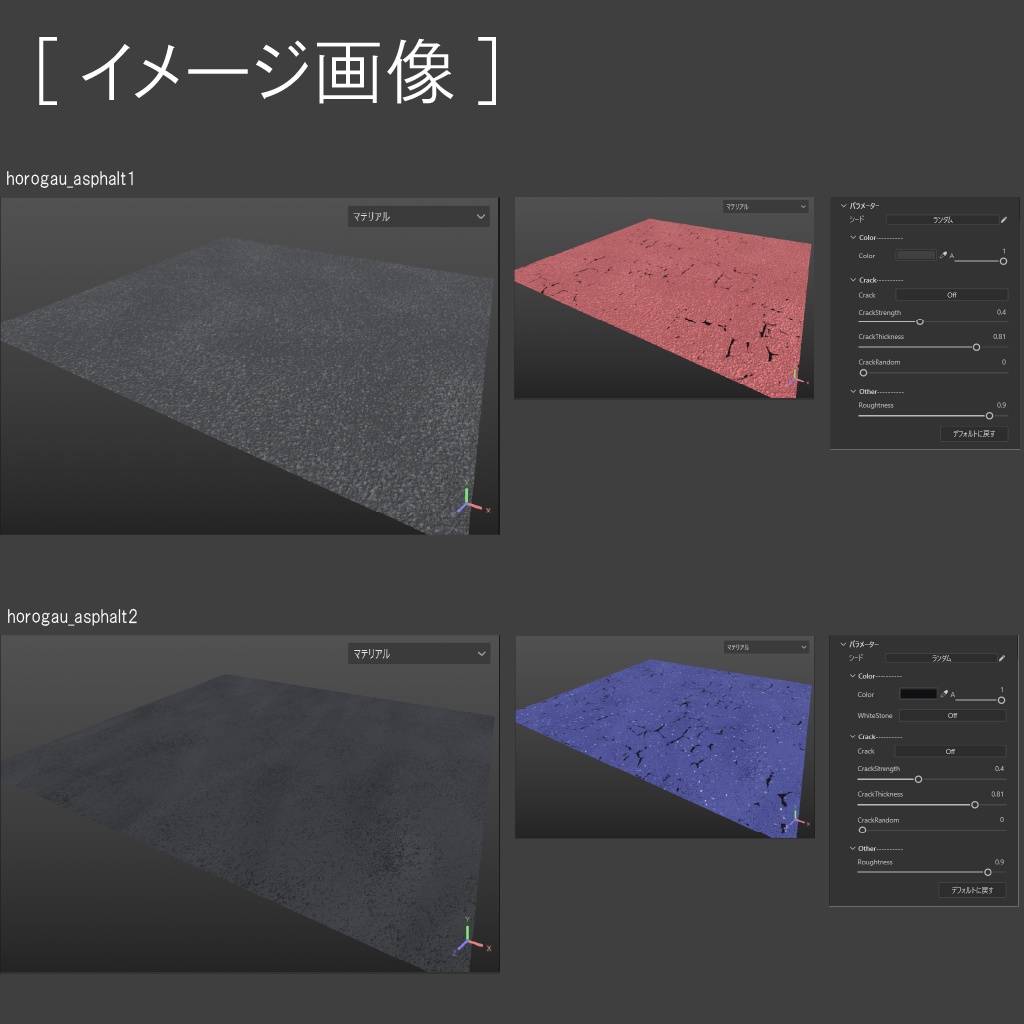Turn on the Crack toggle in the asphalt1 panel

coord(952,295)
